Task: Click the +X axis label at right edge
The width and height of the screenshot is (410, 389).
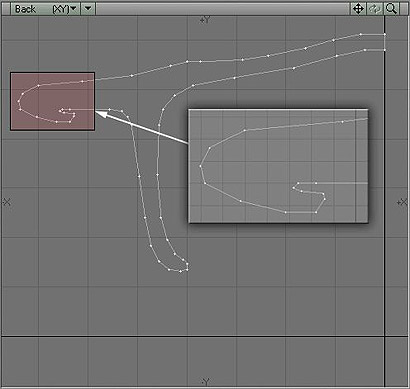Action: pyautogui.click(x=402, y=202)
